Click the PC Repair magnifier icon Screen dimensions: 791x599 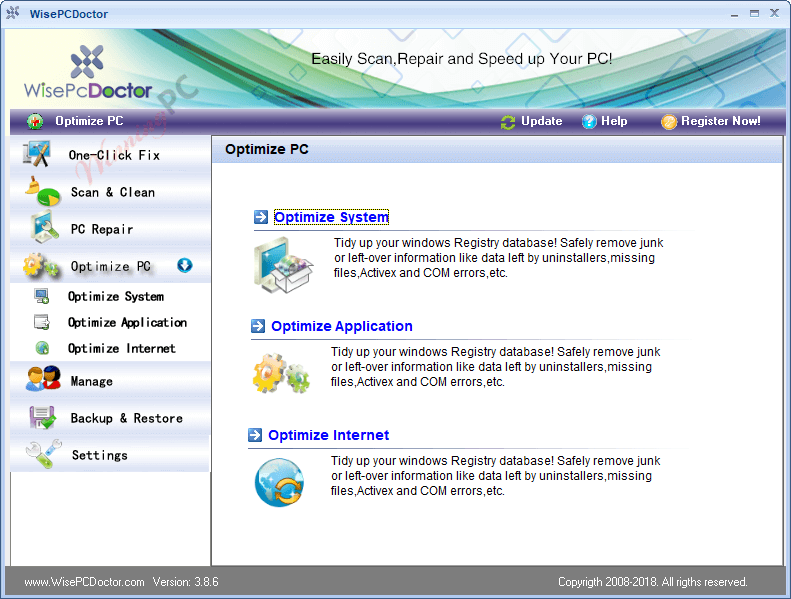(x=44, y=228)
